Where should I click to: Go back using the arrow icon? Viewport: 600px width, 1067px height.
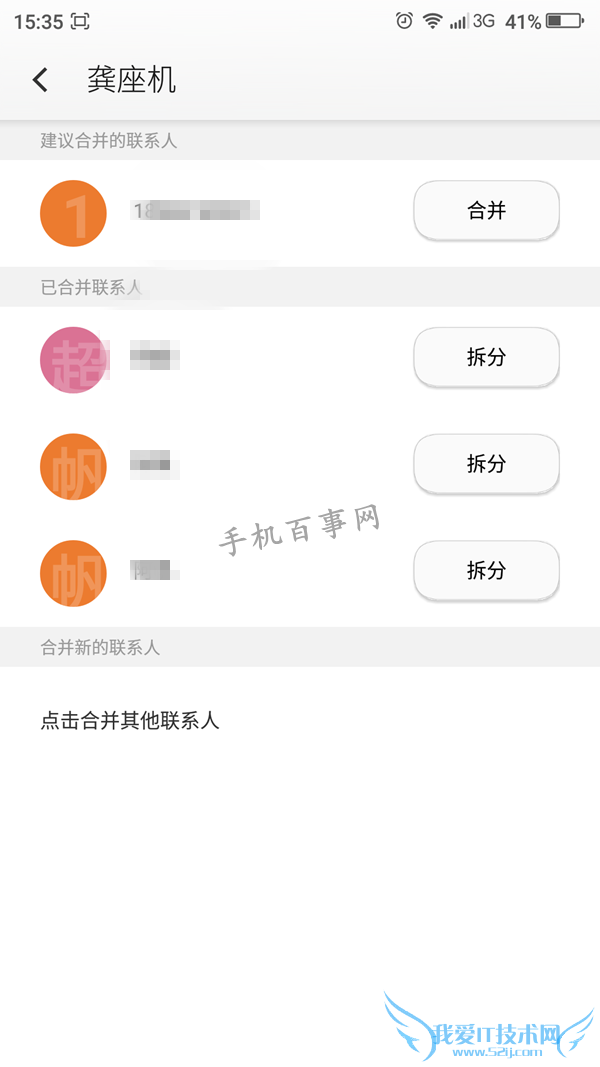click(40, 80)
